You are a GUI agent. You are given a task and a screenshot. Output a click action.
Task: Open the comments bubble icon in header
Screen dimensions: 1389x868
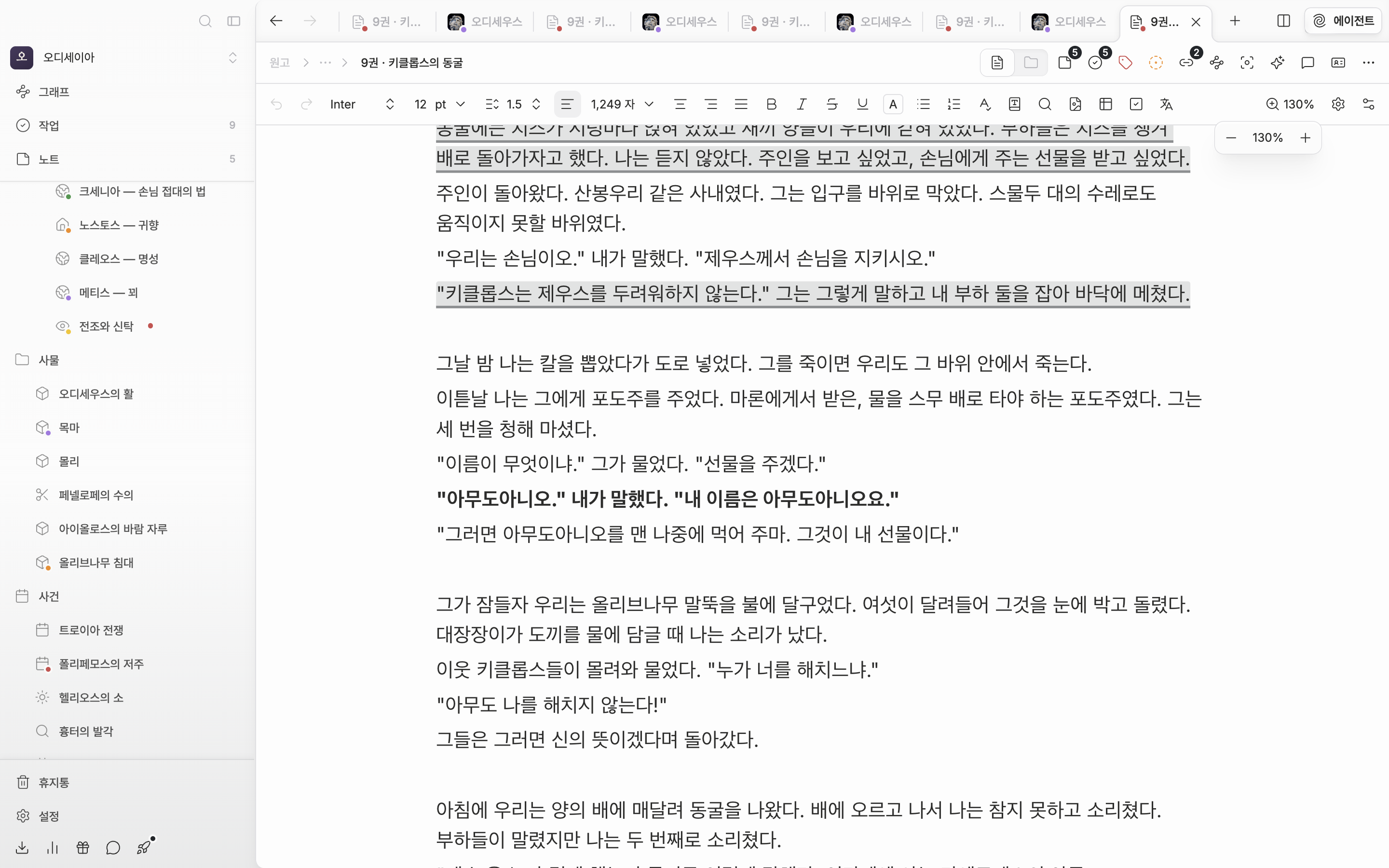click(x=1308, y=63)
